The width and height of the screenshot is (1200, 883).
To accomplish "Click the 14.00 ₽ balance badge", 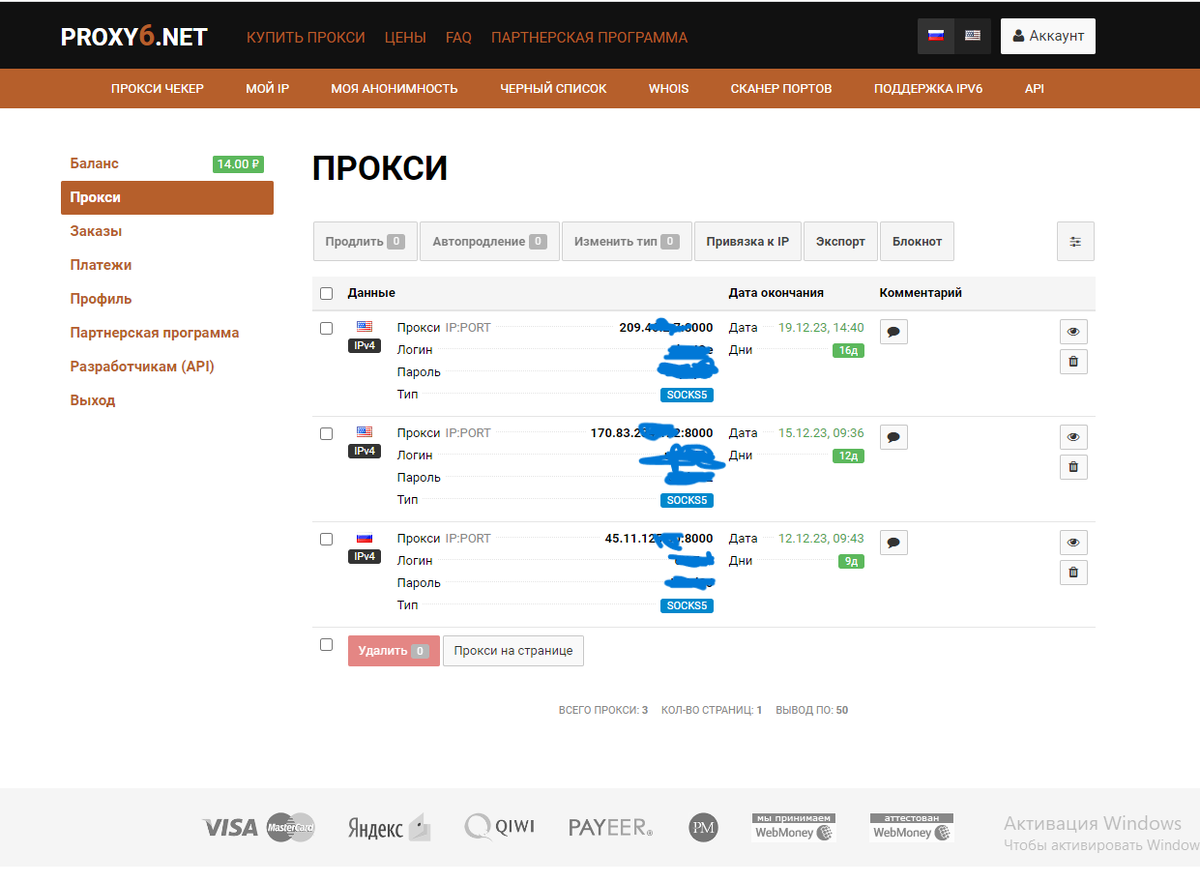I will pyautogui.click(x=238, y=164).
